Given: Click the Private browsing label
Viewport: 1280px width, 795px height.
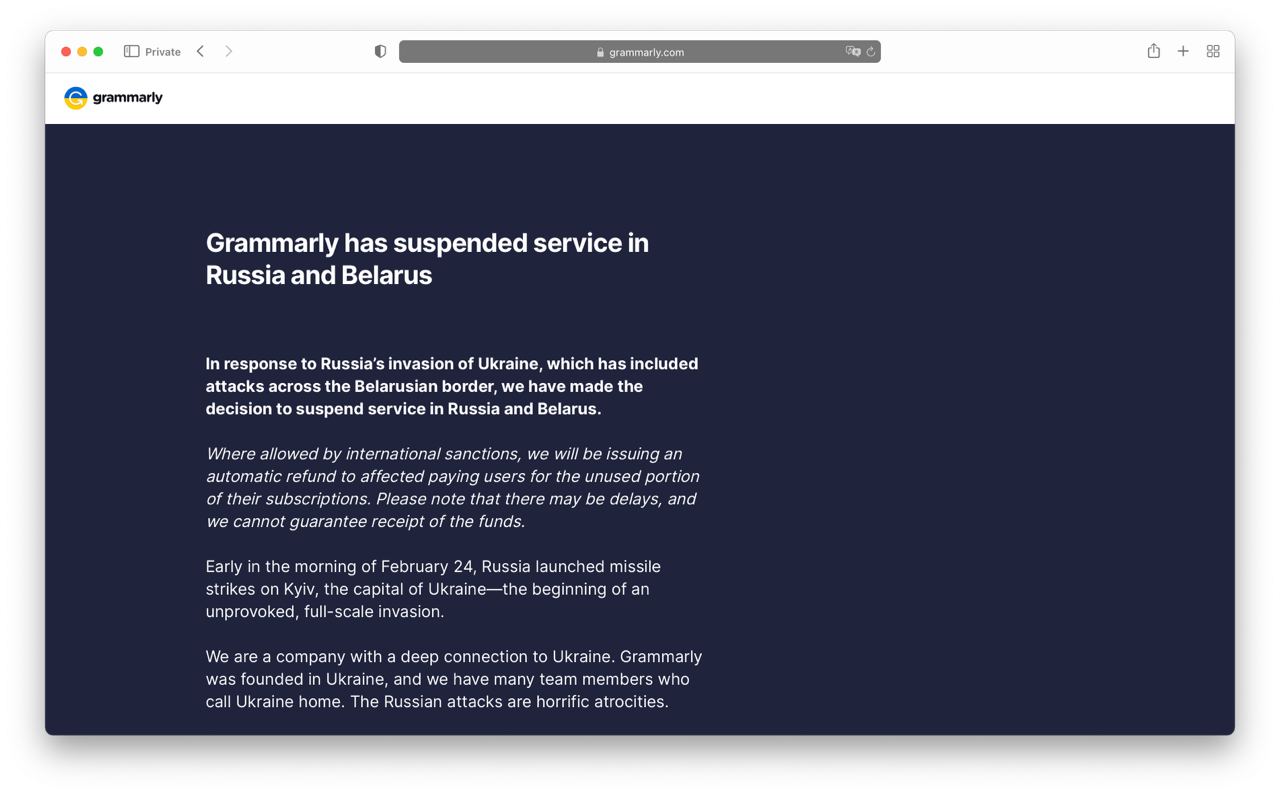Looking at the screenshot, I should (163, 52).
